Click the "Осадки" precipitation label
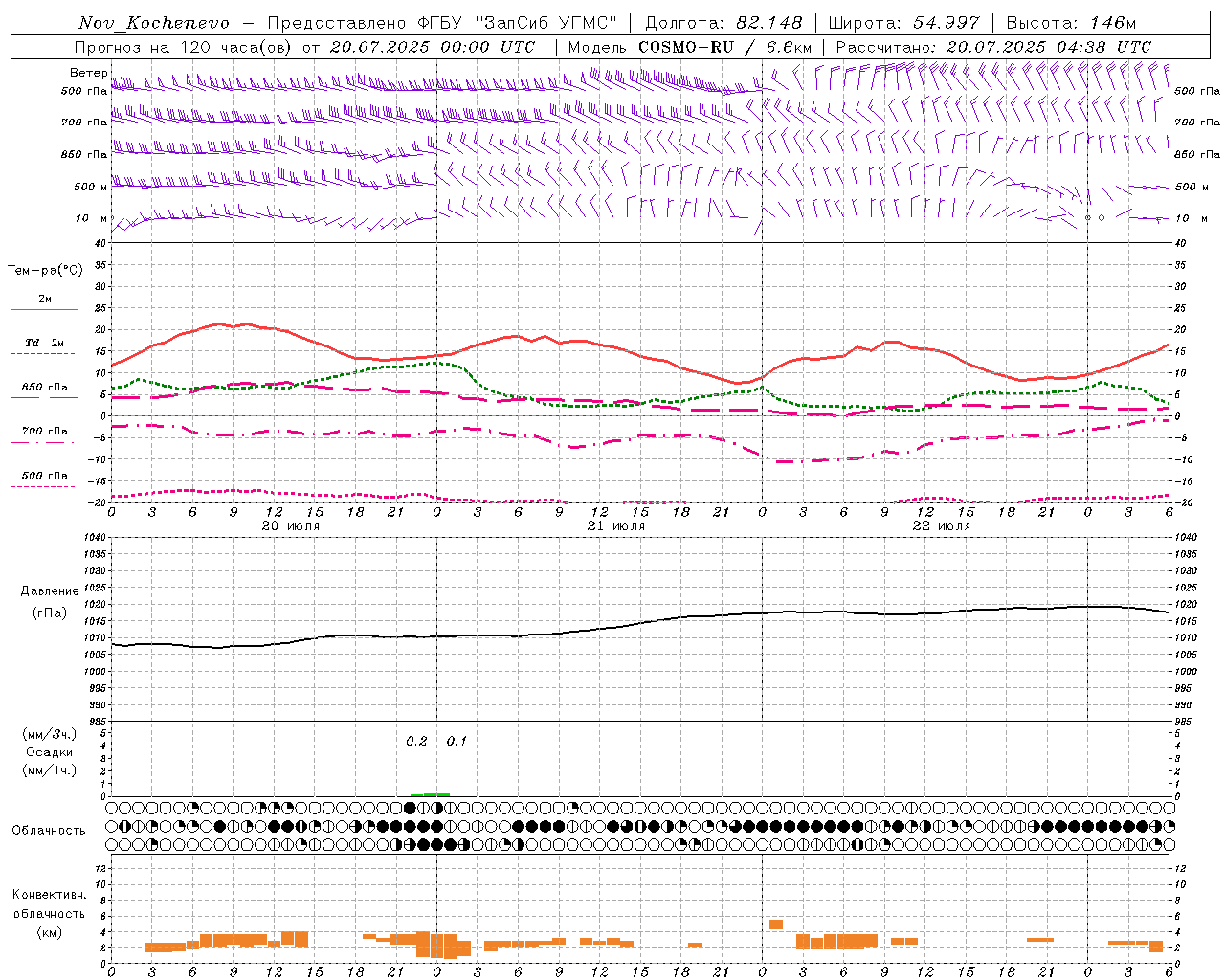Image resolution: width=1225 pixels, height=980 pixels. tap(50, 752)
